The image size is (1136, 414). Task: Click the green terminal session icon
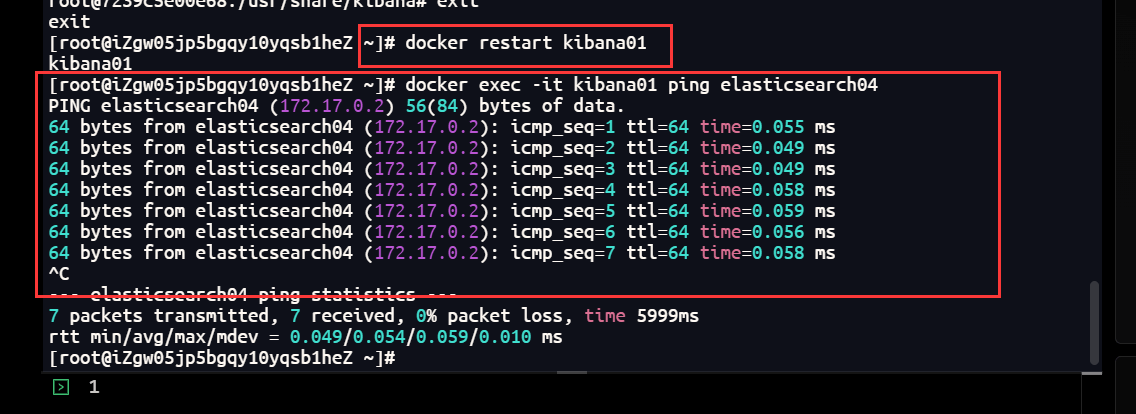point(62,388)
